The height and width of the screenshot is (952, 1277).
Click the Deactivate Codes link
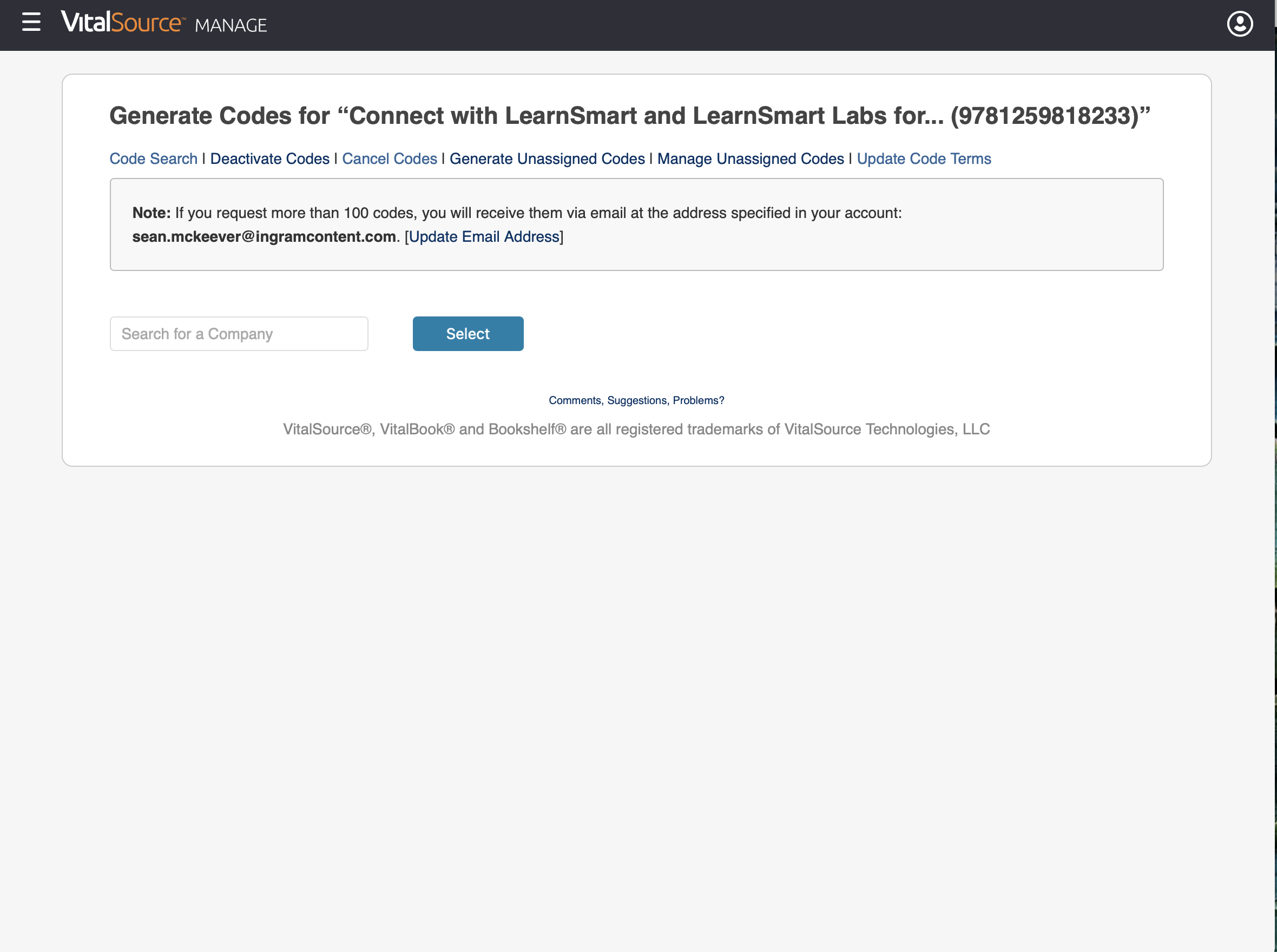(x=270, y=158)
